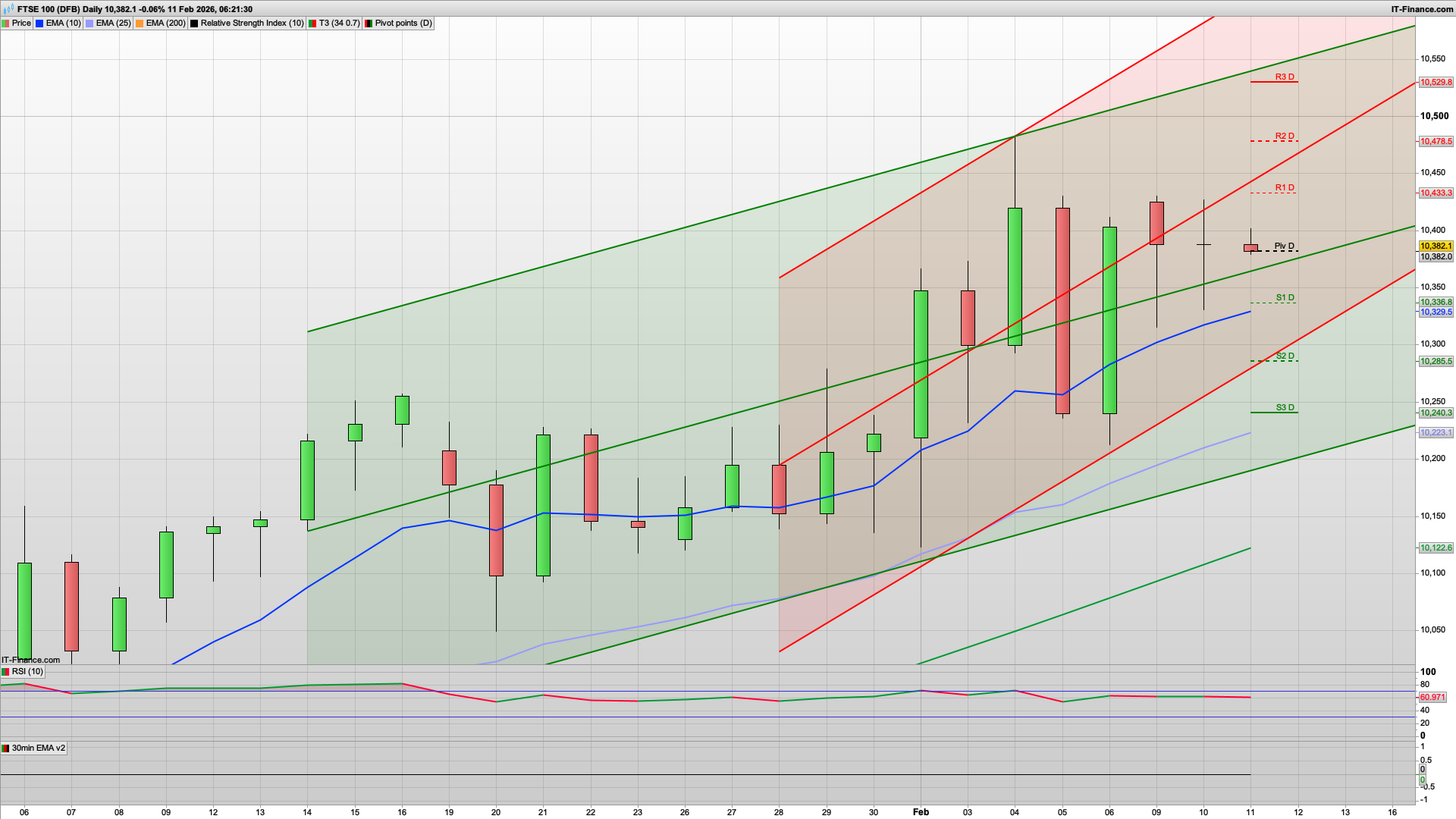This screenshot has width=1456, height=819.
Task: Click the Relative Strength Index (10) legend icon
Action: (x=194, y=23)
